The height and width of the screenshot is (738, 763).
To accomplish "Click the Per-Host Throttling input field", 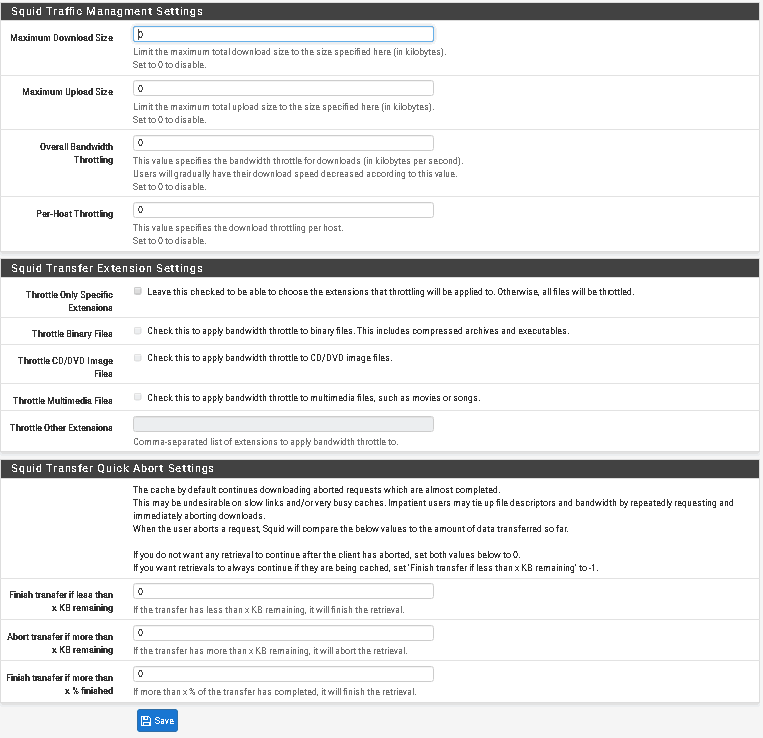I will 283,210.
